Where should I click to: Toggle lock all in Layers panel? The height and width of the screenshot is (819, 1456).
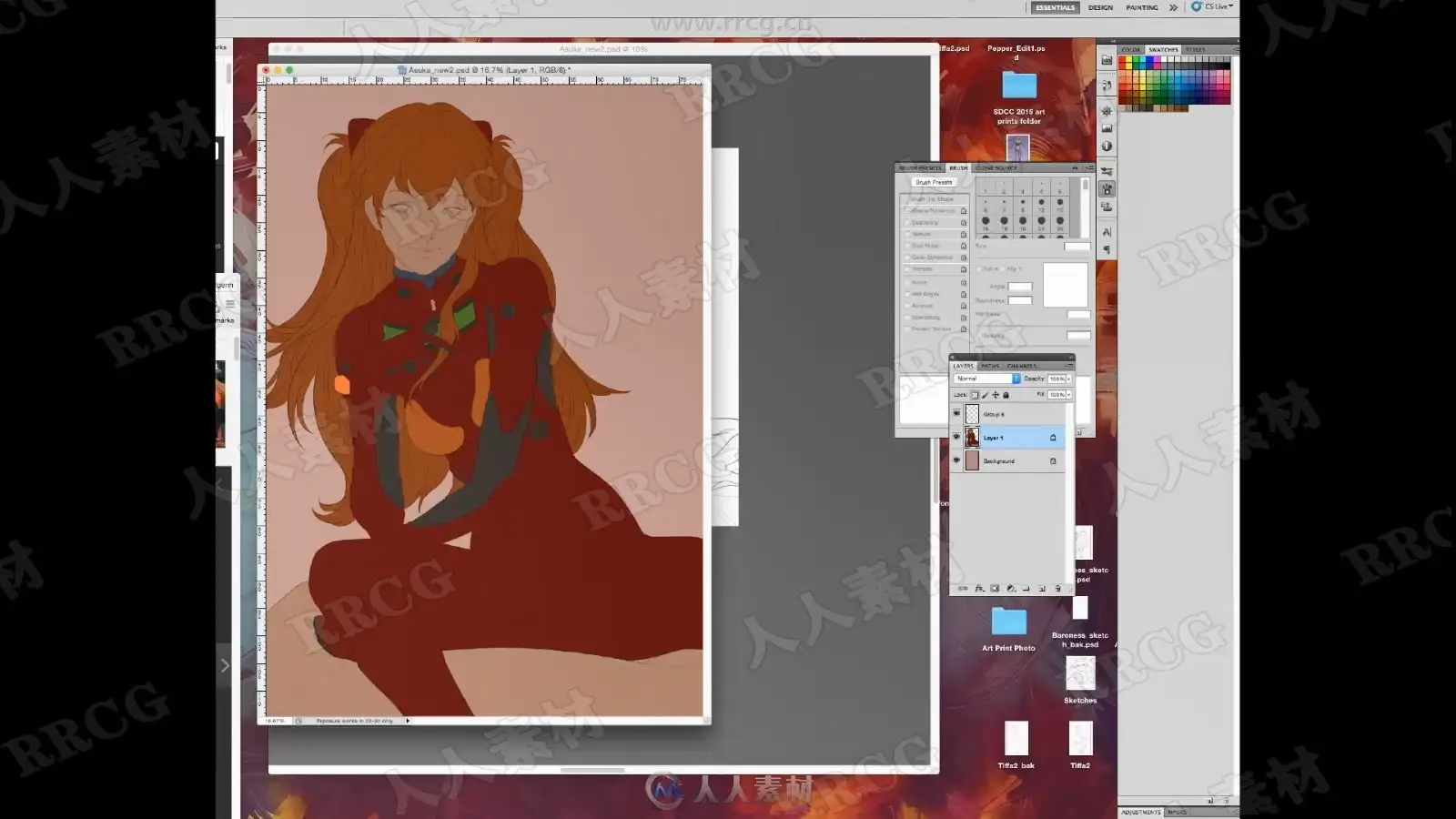point(1006,395)
